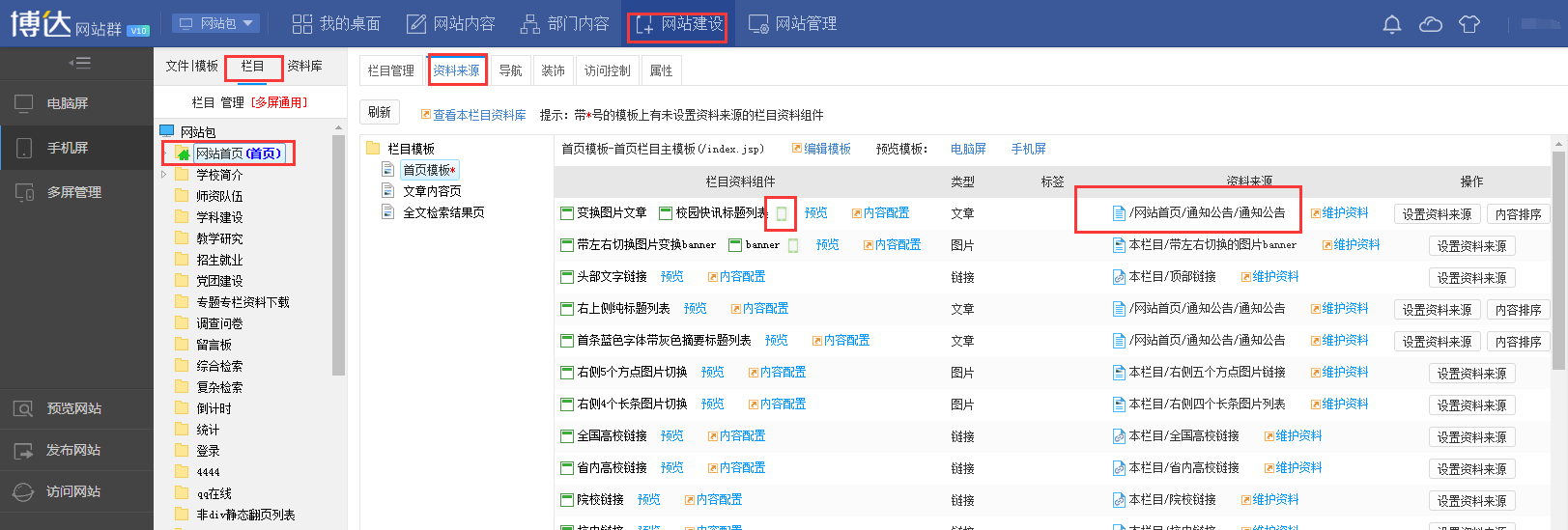Click the 刷新 button

380,113
